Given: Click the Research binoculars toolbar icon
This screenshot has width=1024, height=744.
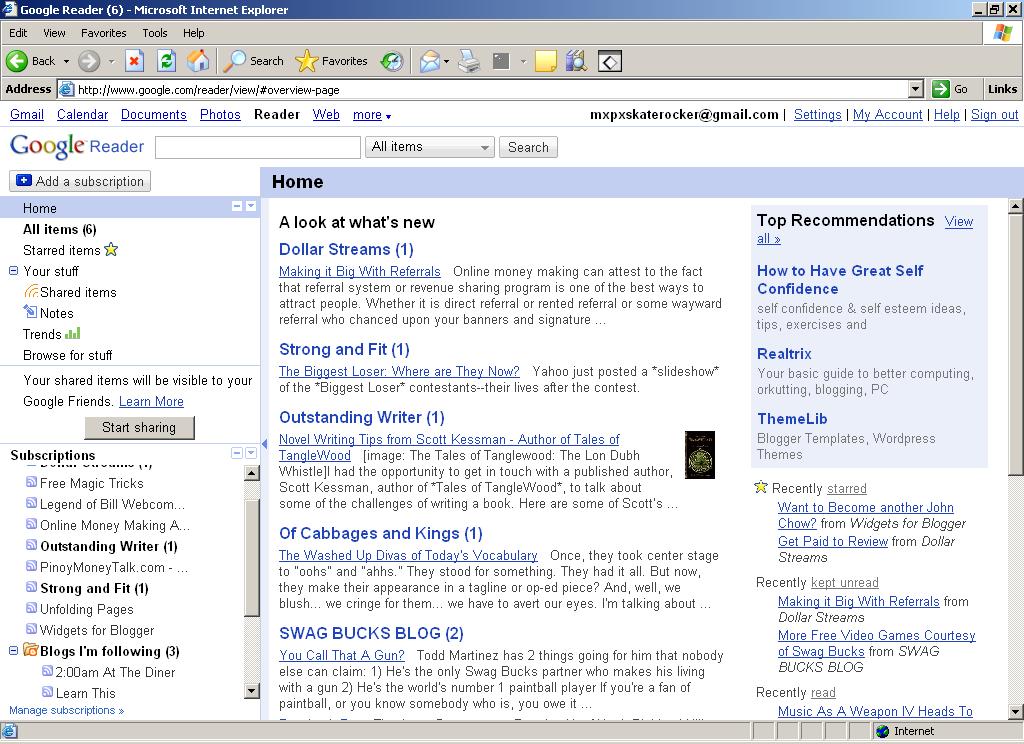Looking at the screenshot, I should click(576, 61).
